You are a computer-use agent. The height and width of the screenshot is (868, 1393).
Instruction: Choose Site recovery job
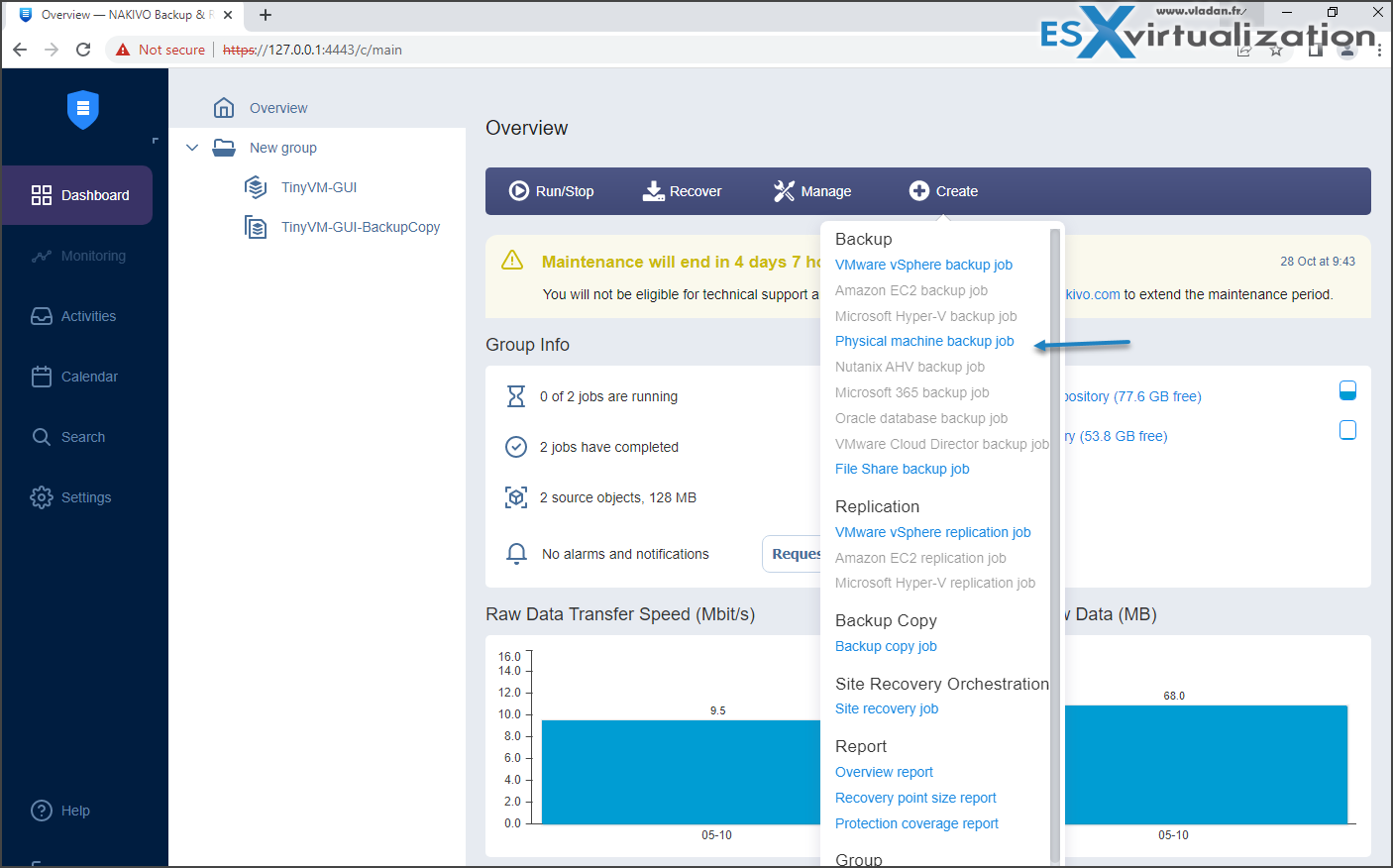pyautogui.click(x=887, y=708)
